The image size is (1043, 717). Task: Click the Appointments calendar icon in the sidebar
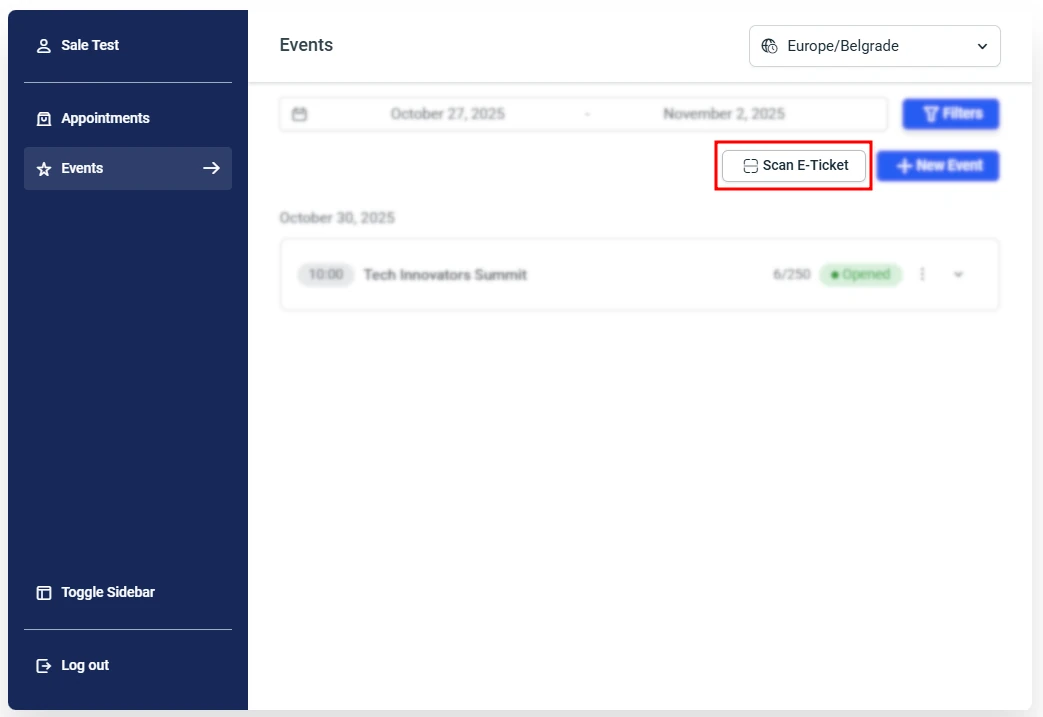(43, 118)
